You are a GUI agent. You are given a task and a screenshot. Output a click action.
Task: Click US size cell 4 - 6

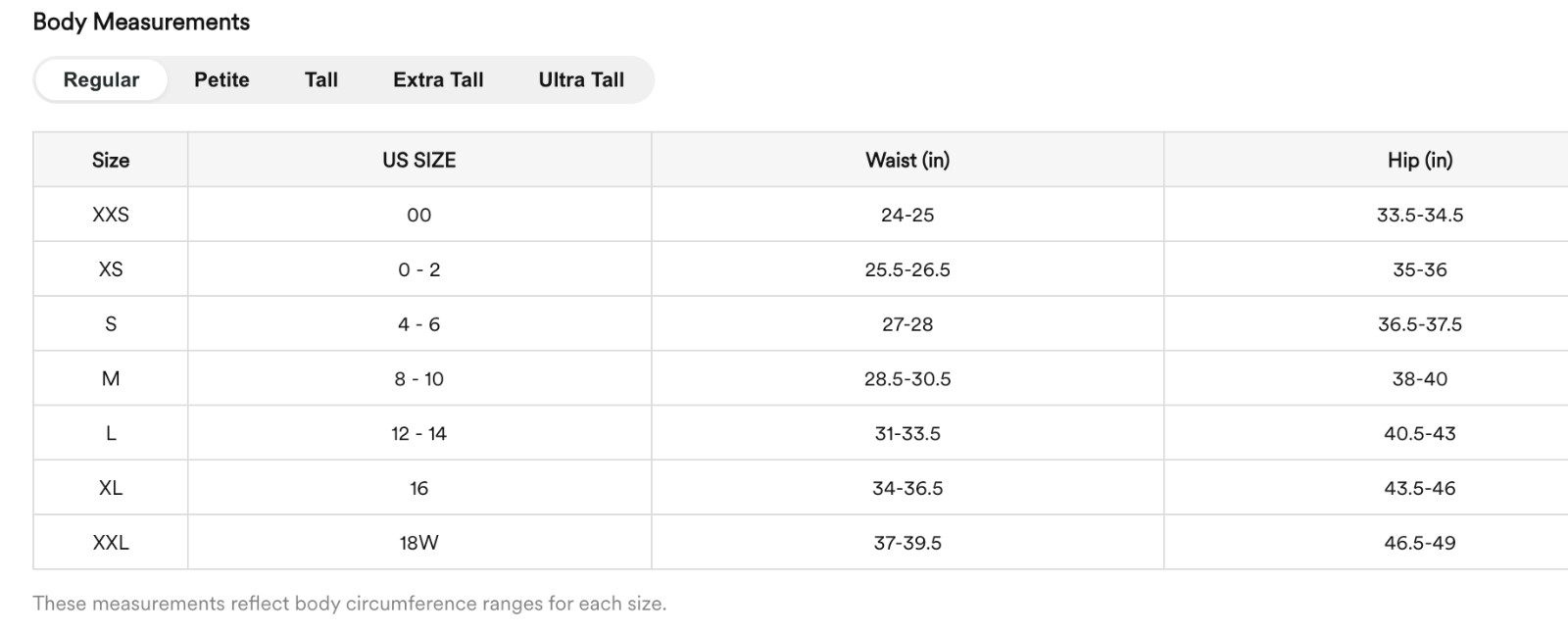click(x=419, y=324)
